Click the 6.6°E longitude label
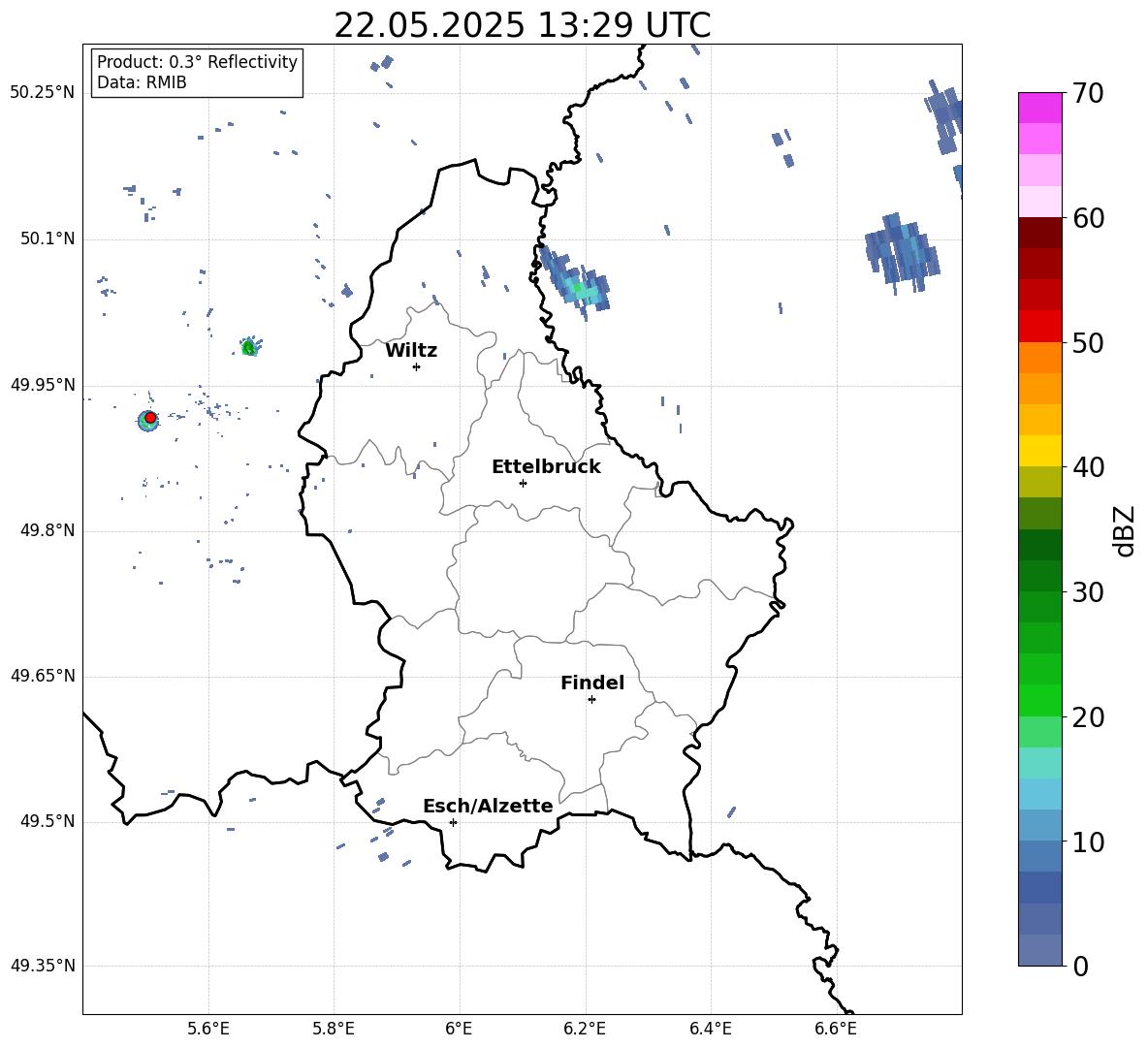Image resolution: width=1148 pixels, height=1048 pixels. tap(836, 1029)
